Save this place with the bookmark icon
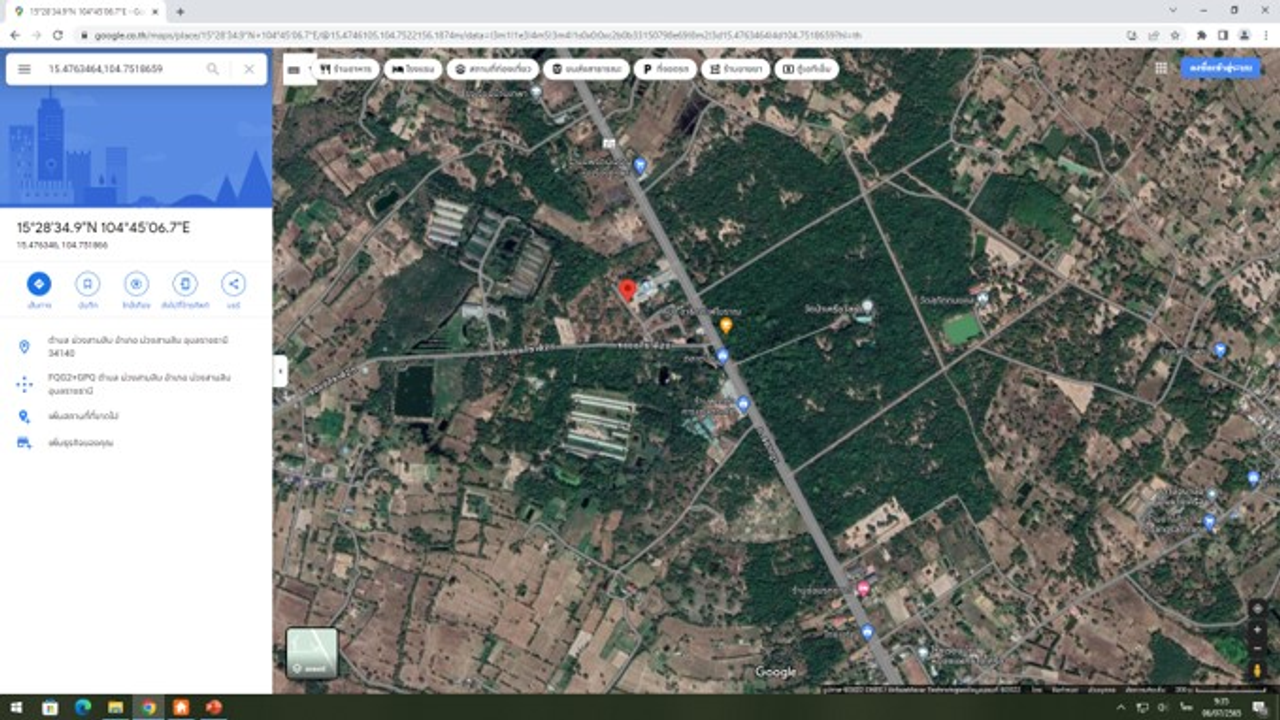 pyautogui.click(x=88, y=284)
